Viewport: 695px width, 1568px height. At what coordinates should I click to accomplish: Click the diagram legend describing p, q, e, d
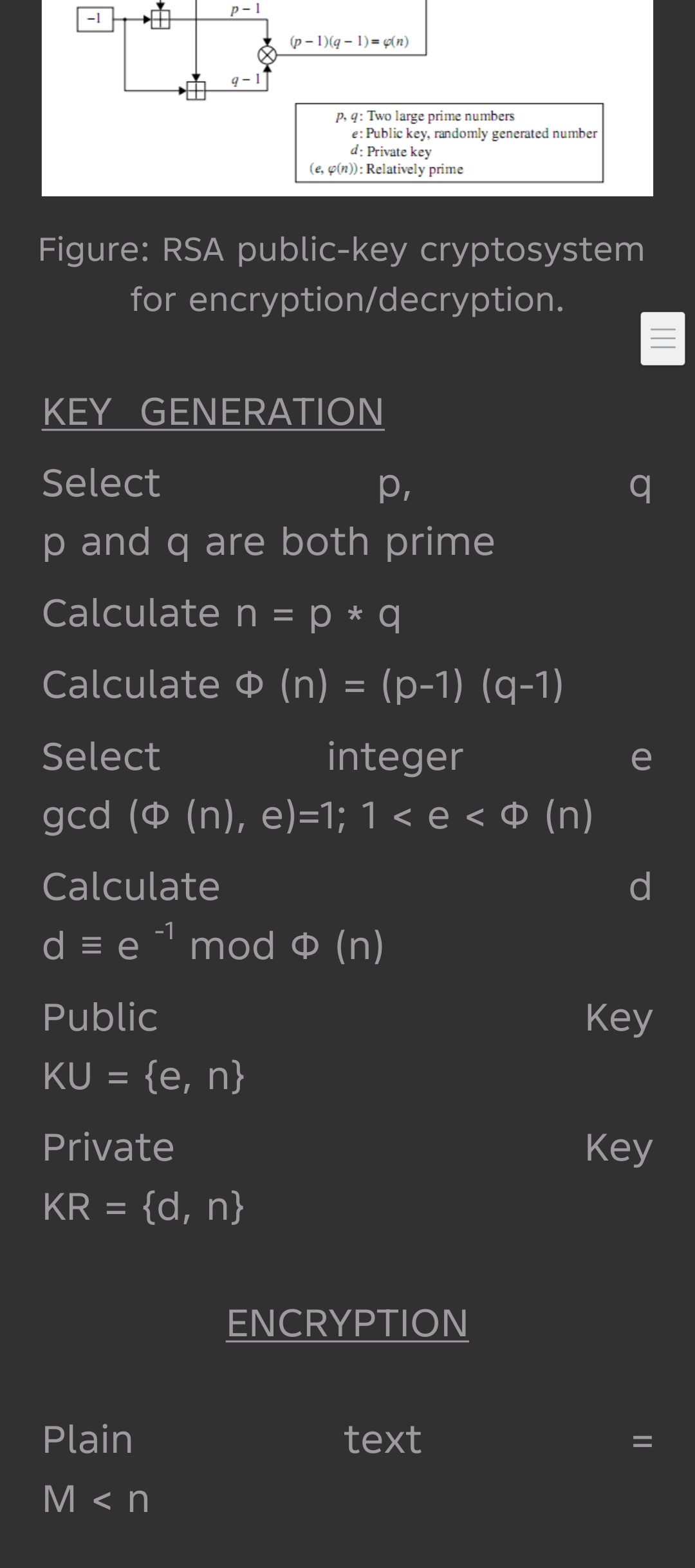point(449,143)
